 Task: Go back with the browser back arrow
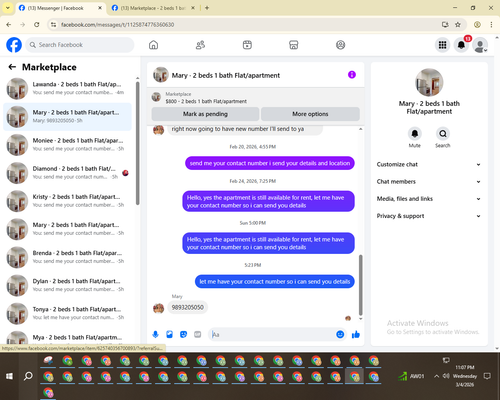pos(9,25)
